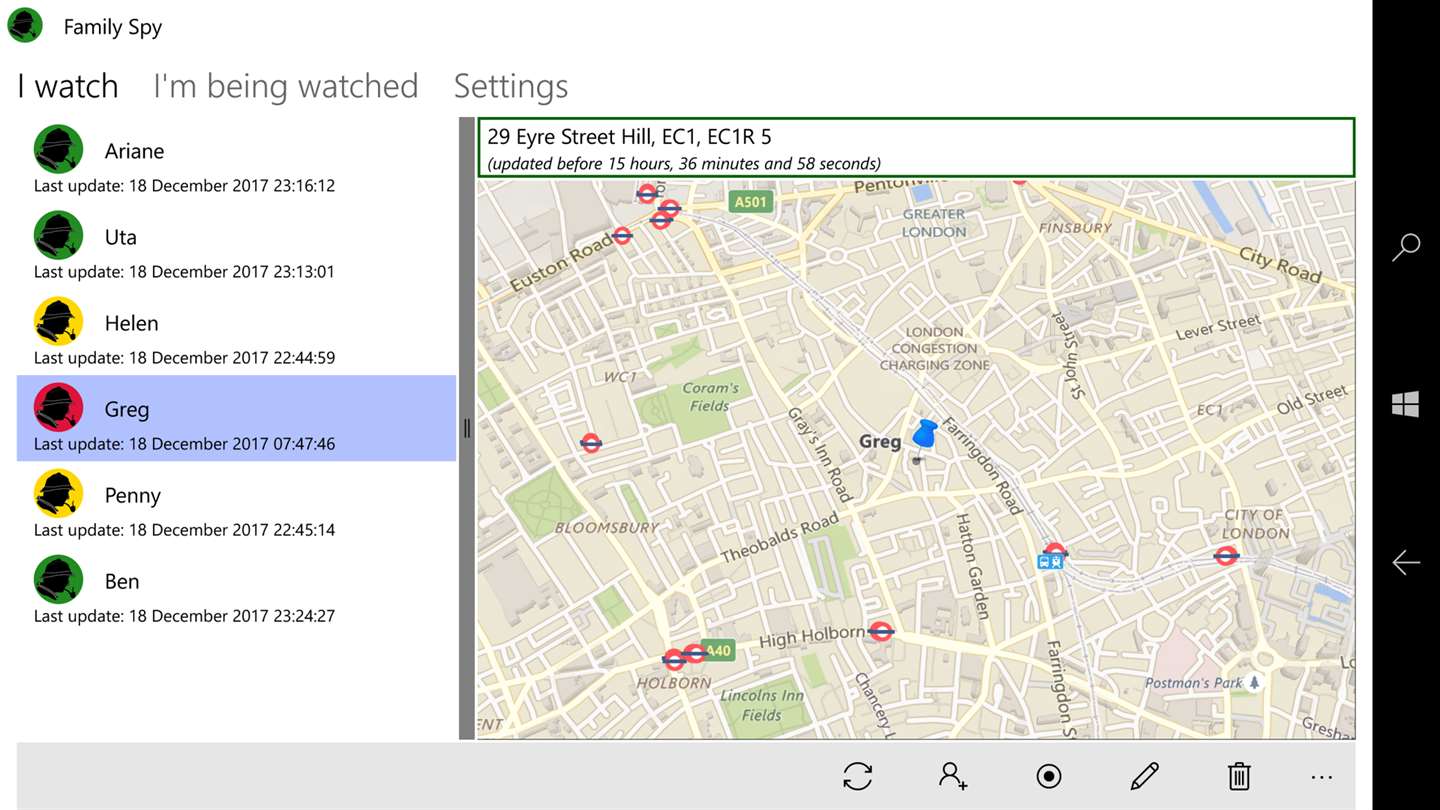1440x810 pixels.
Task: Click the High Holborn tube station marker
Action: (x=880, y=631)
